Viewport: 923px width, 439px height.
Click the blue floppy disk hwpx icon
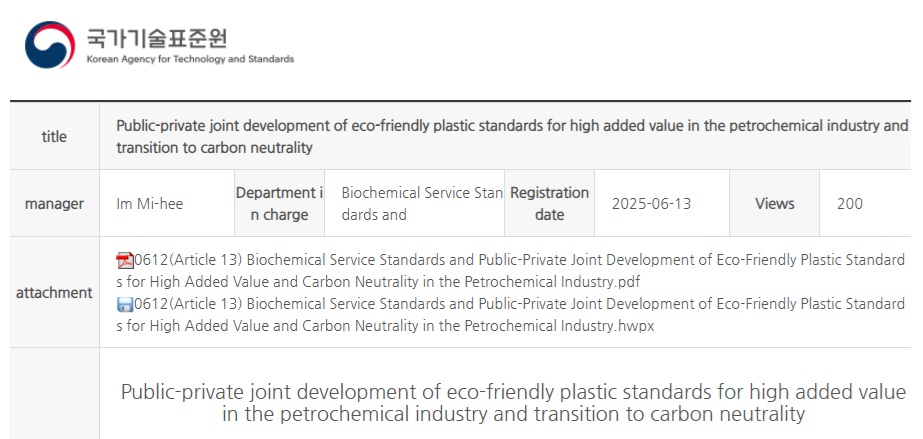point(125,305)
